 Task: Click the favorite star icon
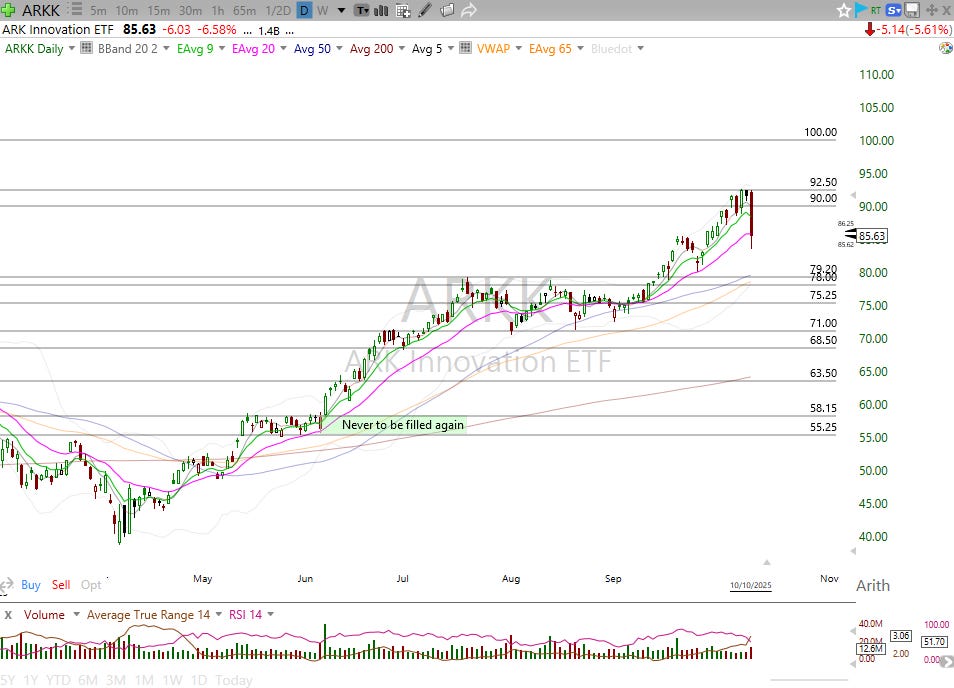(x=843, y=10)
